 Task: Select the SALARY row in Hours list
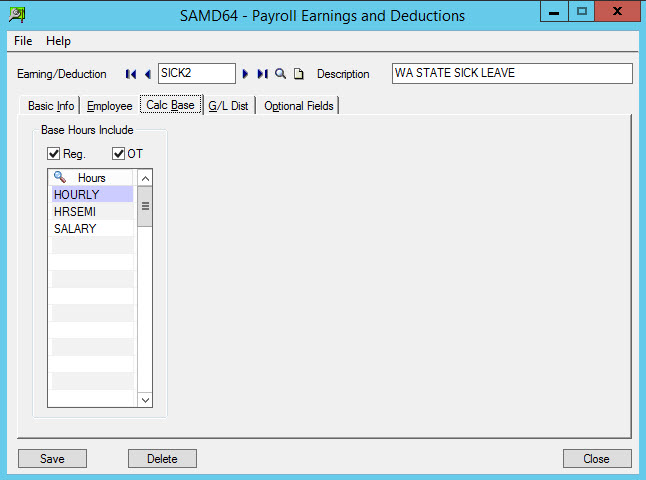(x=92, y=228)
